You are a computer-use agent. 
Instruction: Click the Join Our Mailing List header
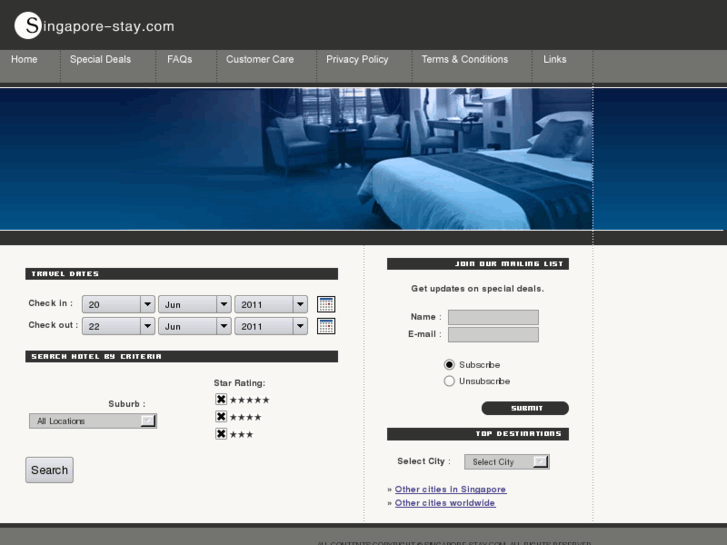[478, 263]
